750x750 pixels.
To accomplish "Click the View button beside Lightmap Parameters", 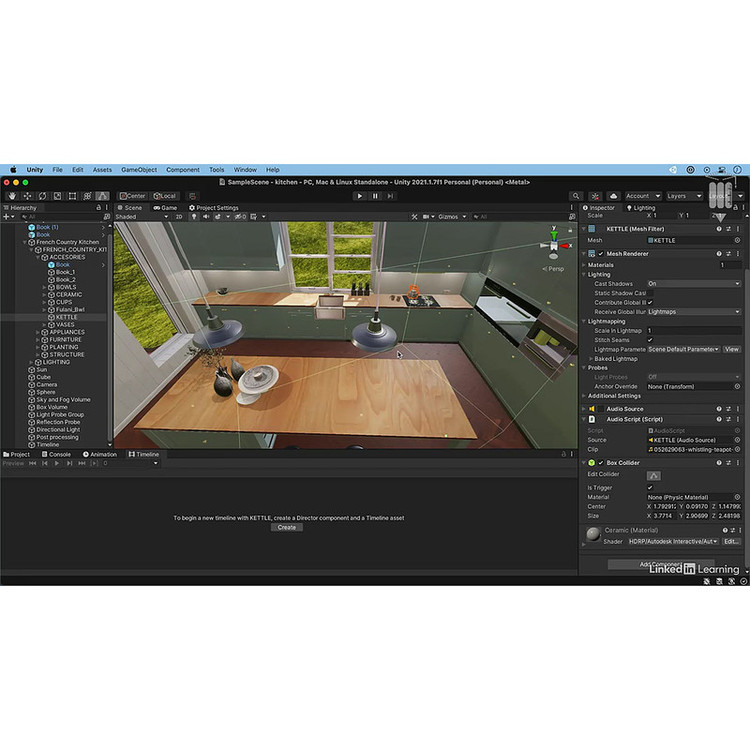I will pyautogui.click(x=732, y=349).
